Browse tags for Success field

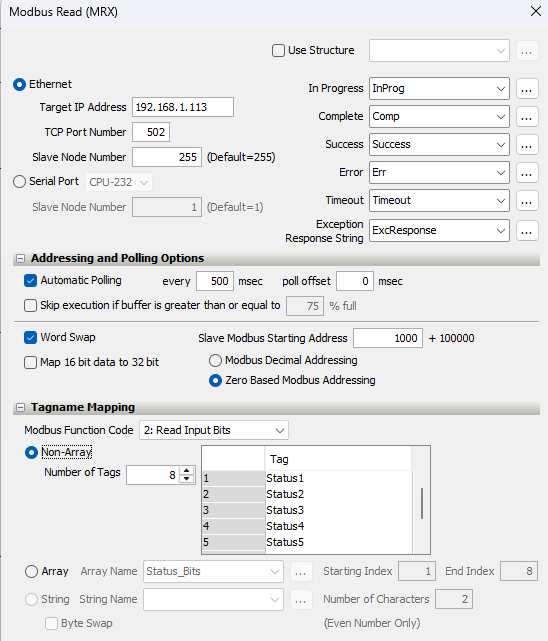pyautogui.click(x=527, y=145)
